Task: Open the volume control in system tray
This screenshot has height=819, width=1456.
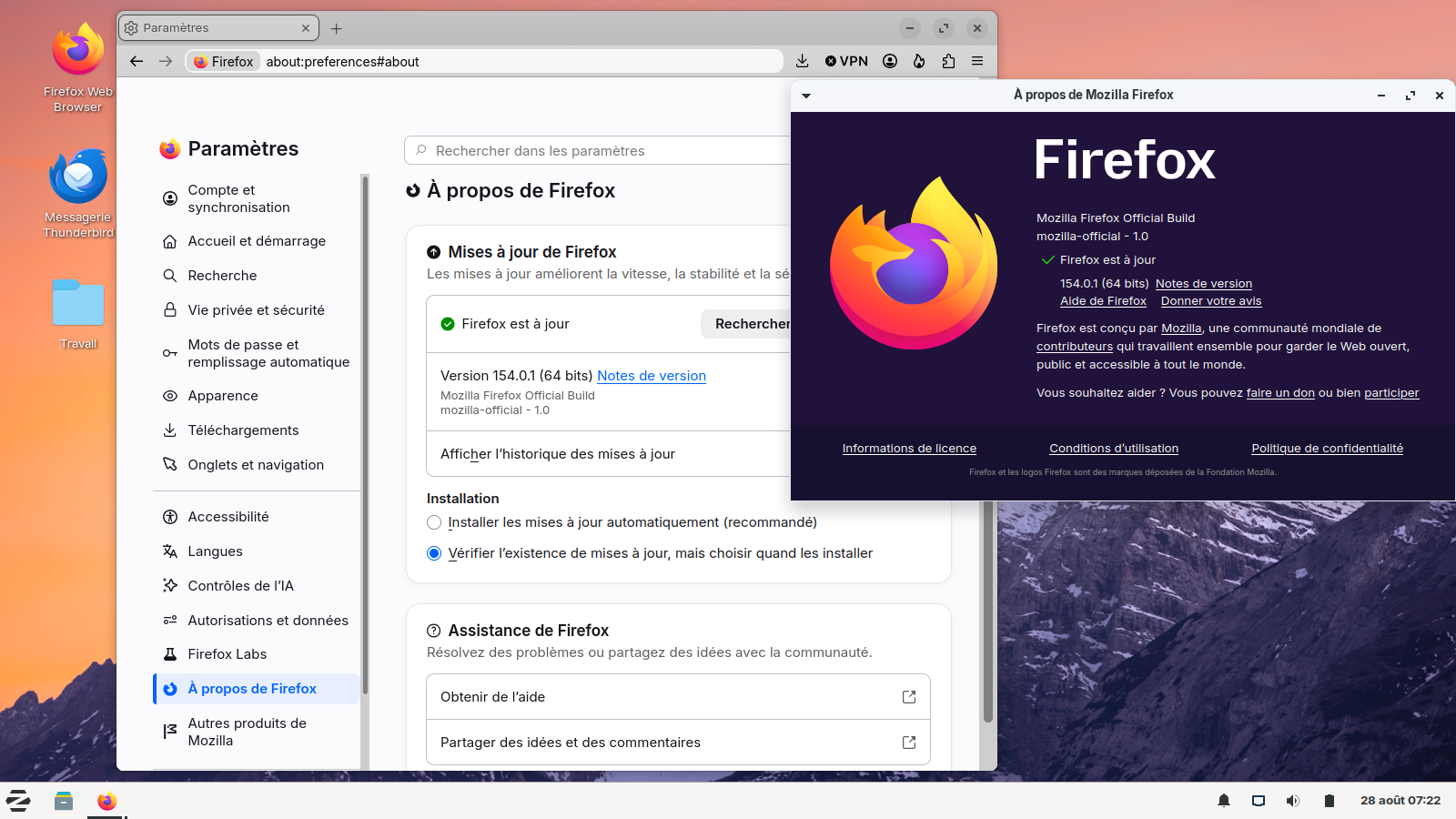Action: pos(1293,801)
